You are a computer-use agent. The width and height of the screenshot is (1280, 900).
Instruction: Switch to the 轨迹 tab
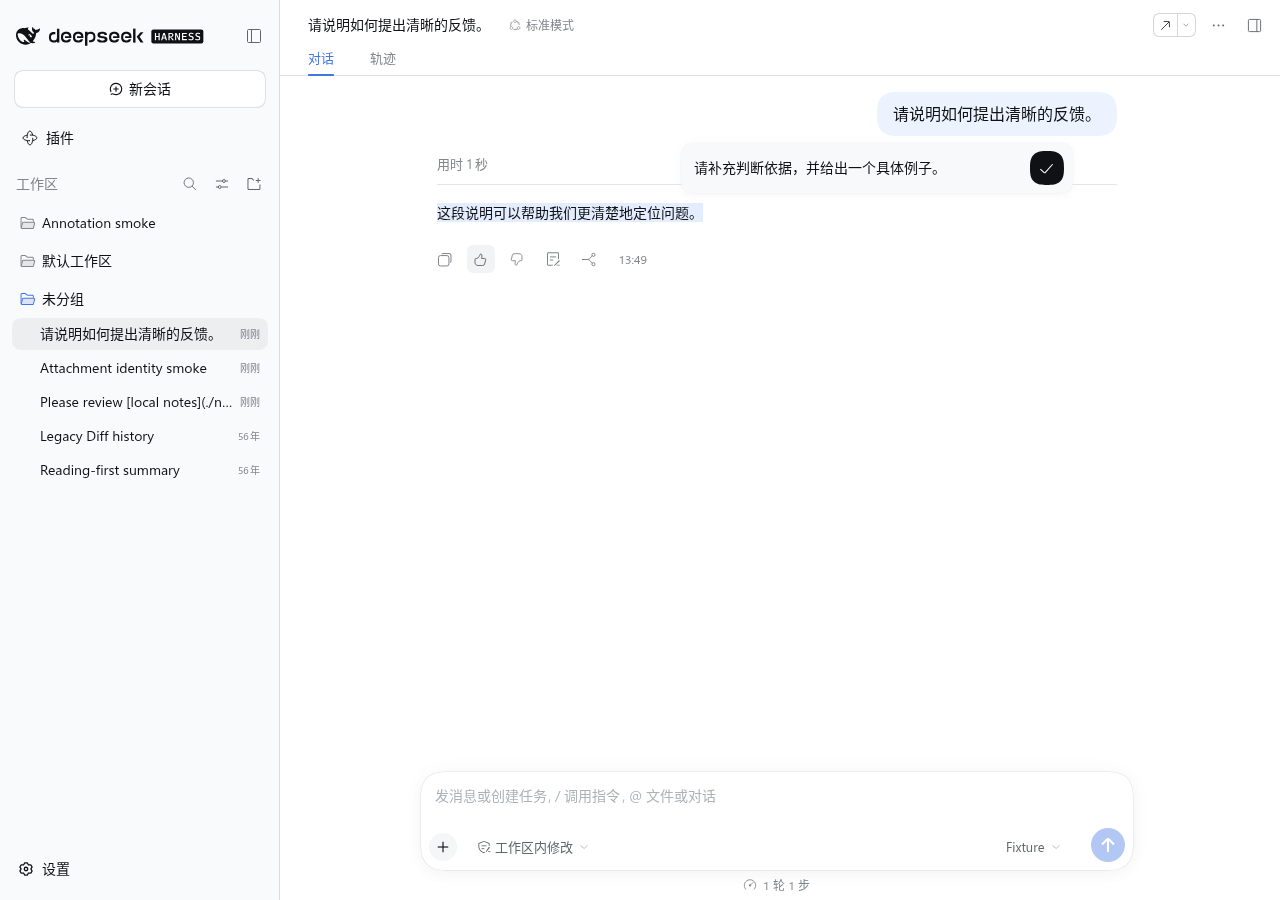pyautogui.click(x=383, y=59)
